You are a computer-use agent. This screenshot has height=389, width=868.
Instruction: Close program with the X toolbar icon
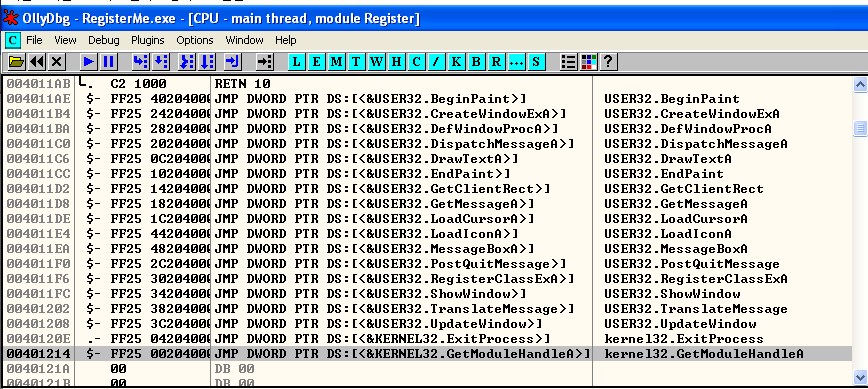click(x=56, y=61)
